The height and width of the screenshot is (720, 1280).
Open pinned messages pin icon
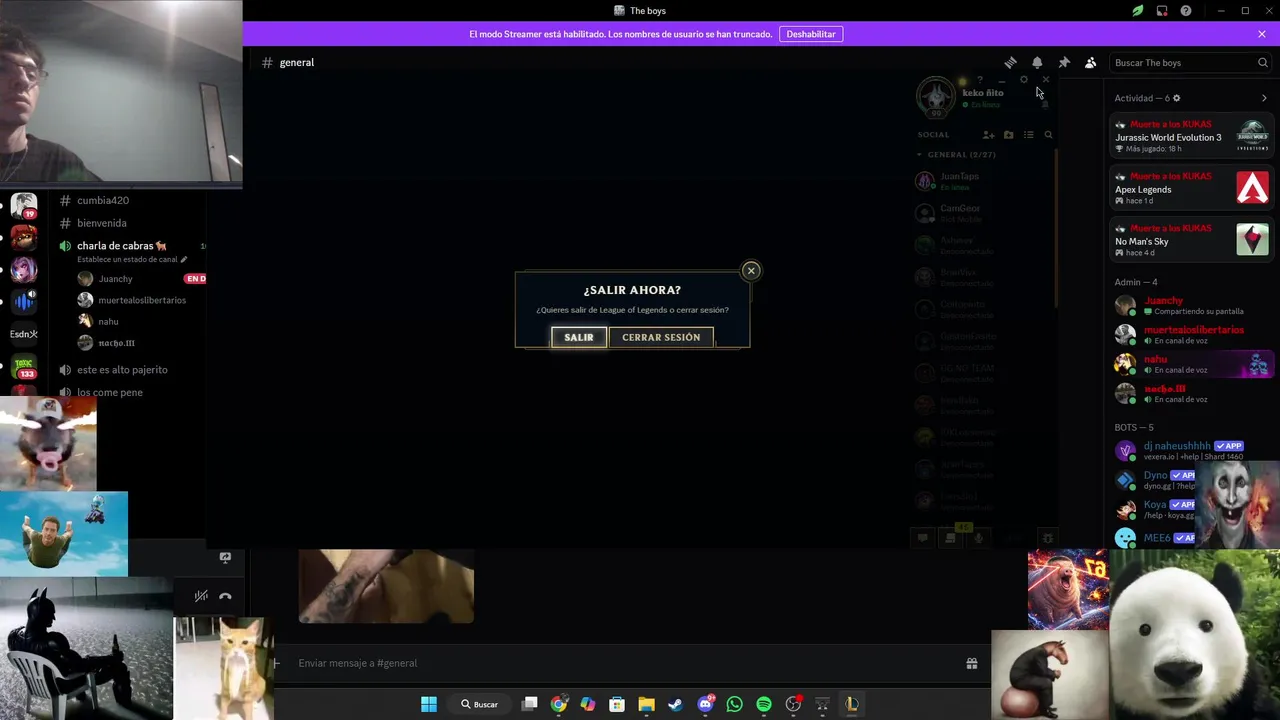(1064, 62)
